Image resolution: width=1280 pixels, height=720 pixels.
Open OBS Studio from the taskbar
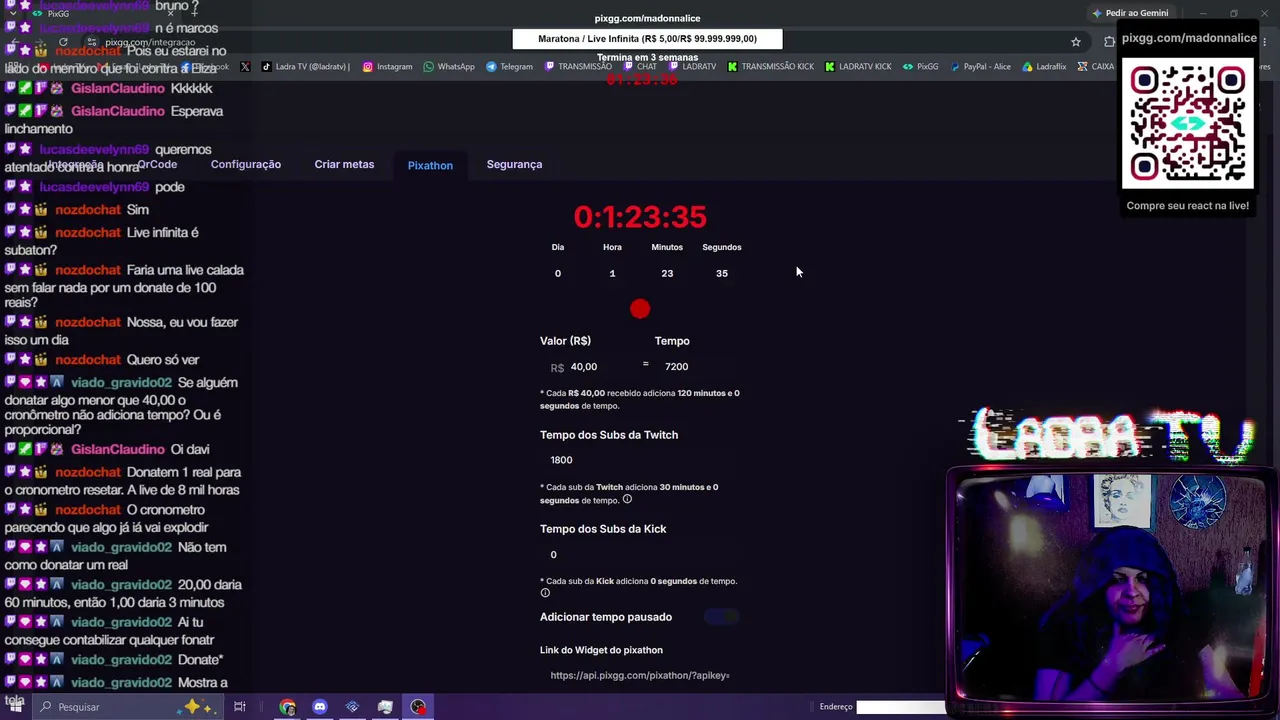coord(418,707)
